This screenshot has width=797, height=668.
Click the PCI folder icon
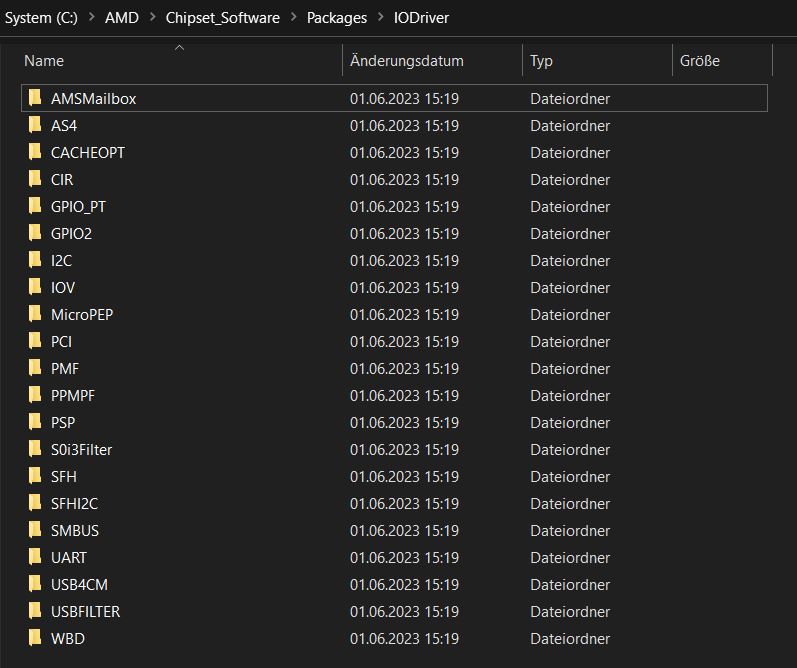pos(35,340)
